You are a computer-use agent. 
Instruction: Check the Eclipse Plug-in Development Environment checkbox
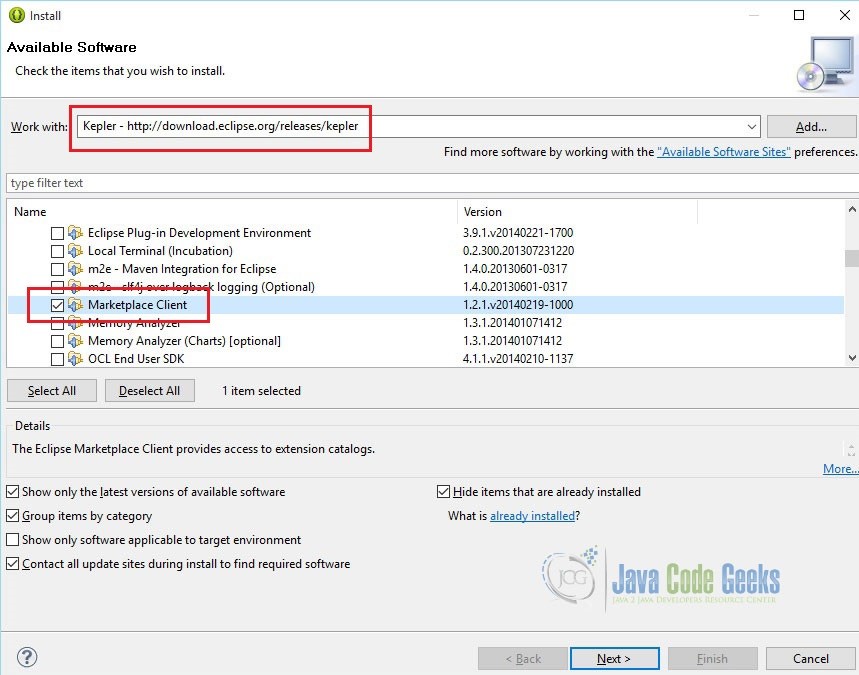coord(57,233)
